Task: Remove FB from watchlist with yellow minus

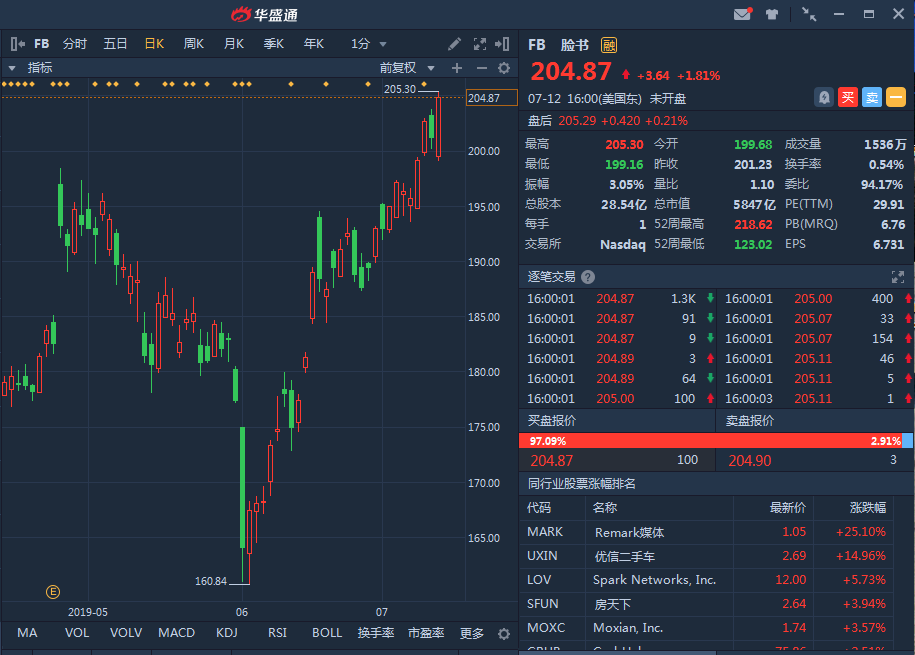Action: [896, 97]
